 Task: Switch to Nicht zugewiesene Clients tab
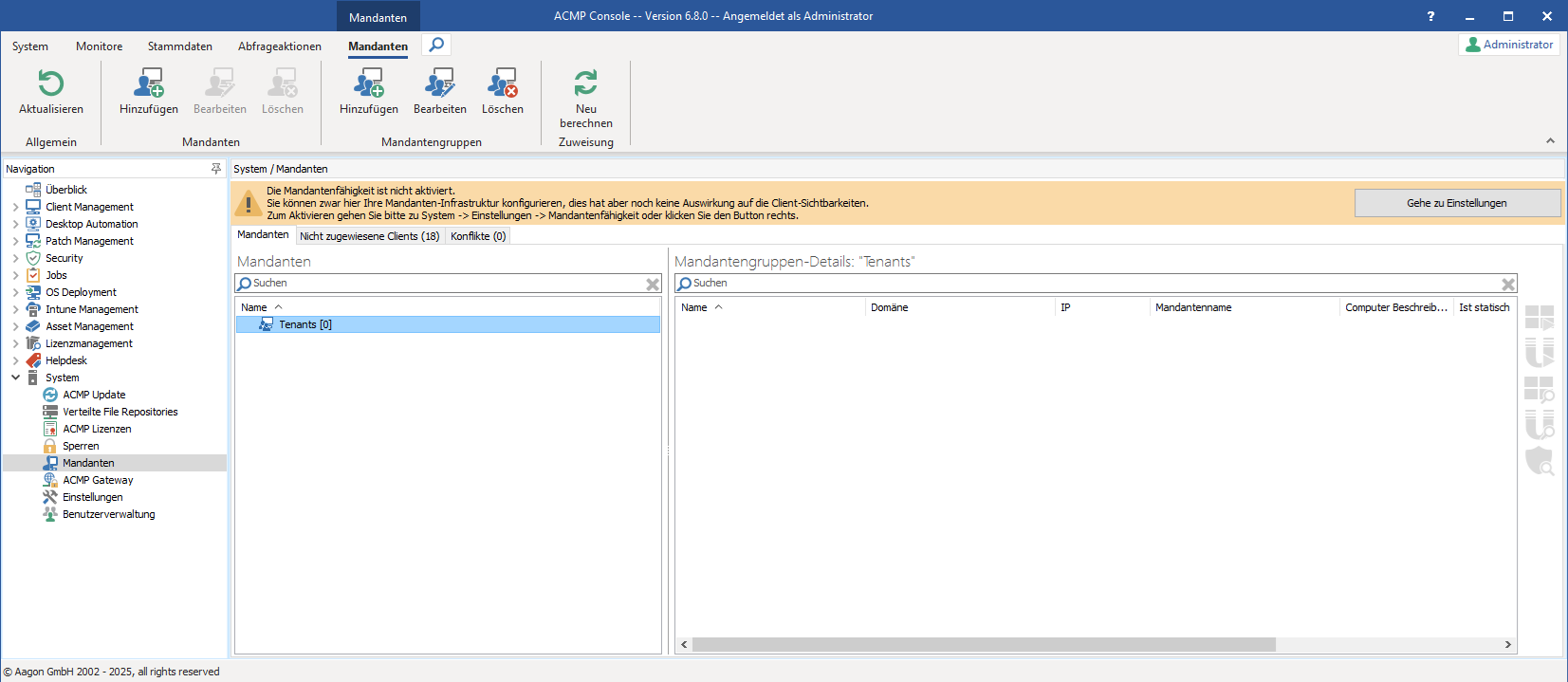point(369,236)
